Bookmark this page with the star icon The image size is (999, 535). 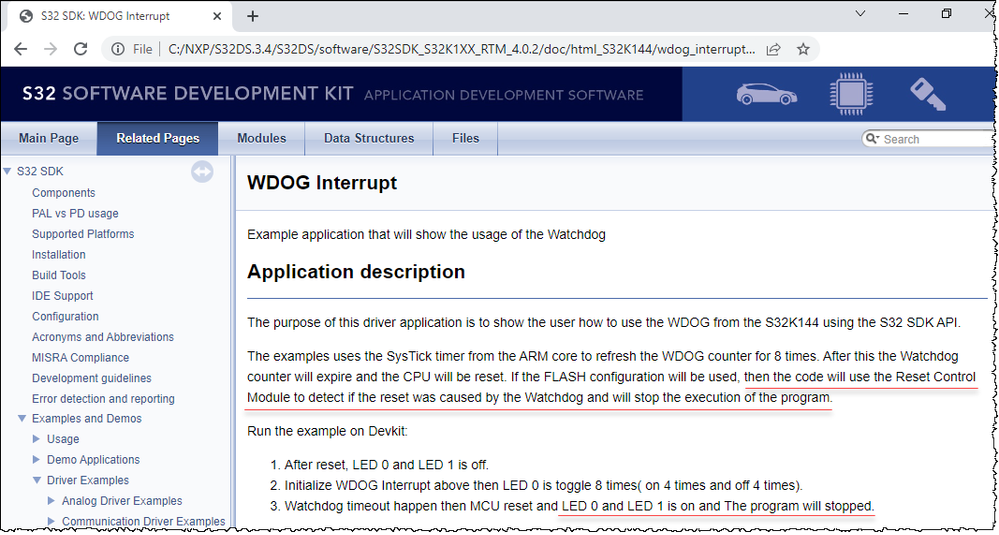pyautogui.click(x=803, y=49)
